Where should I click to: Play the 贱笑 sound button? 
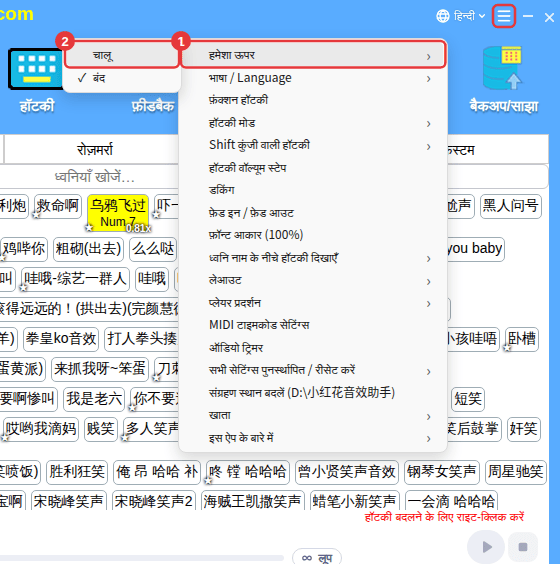click(x=100, y=429)
